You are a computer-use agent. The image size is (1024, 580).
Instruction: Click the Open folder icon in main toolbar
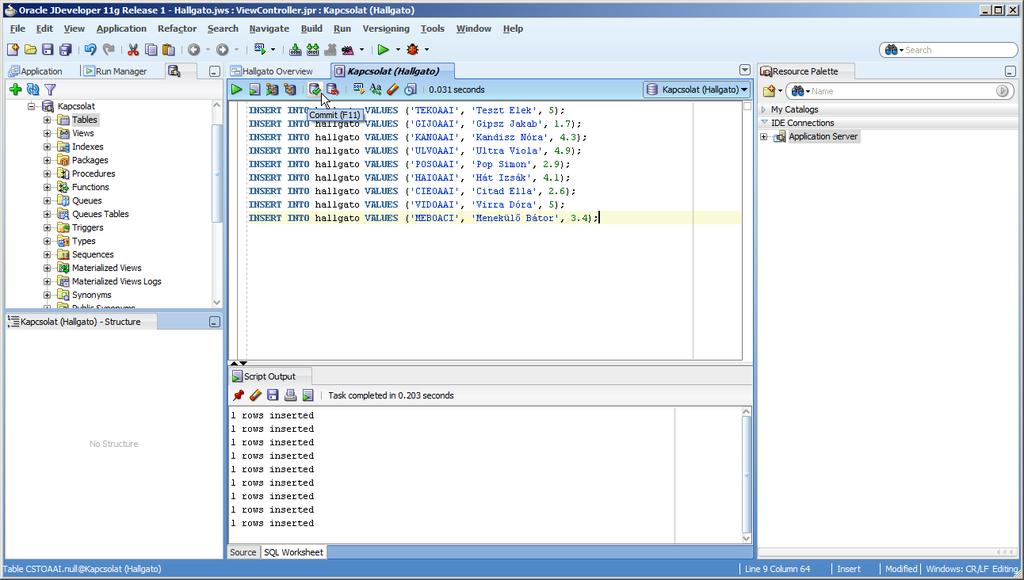coord(30,50)
